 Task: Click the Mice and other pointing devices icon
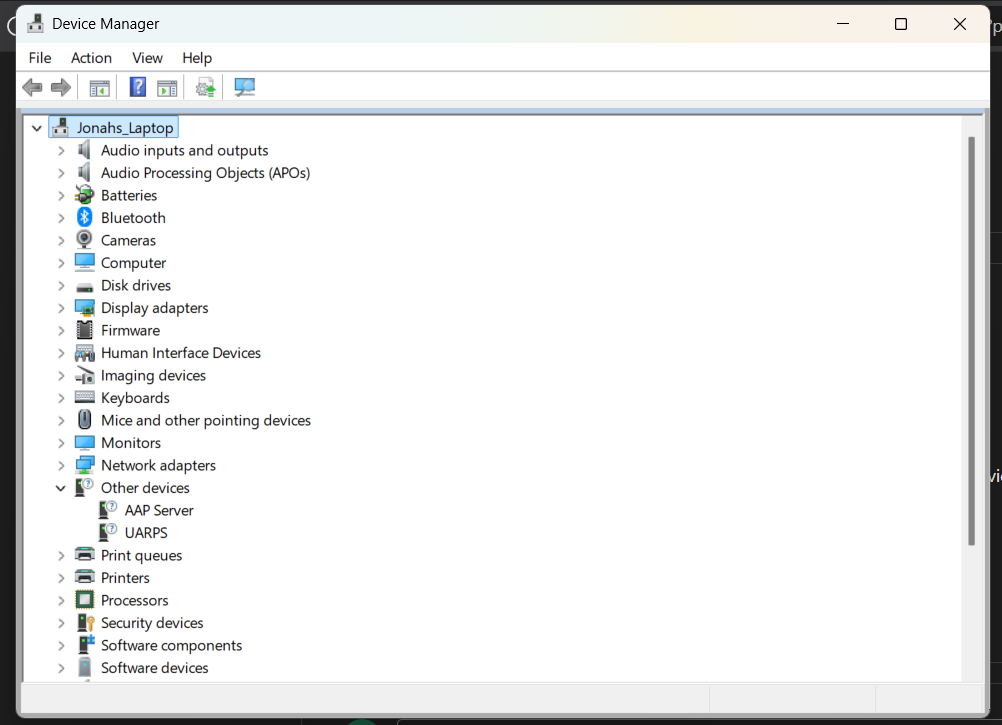[x=84, y=420]
